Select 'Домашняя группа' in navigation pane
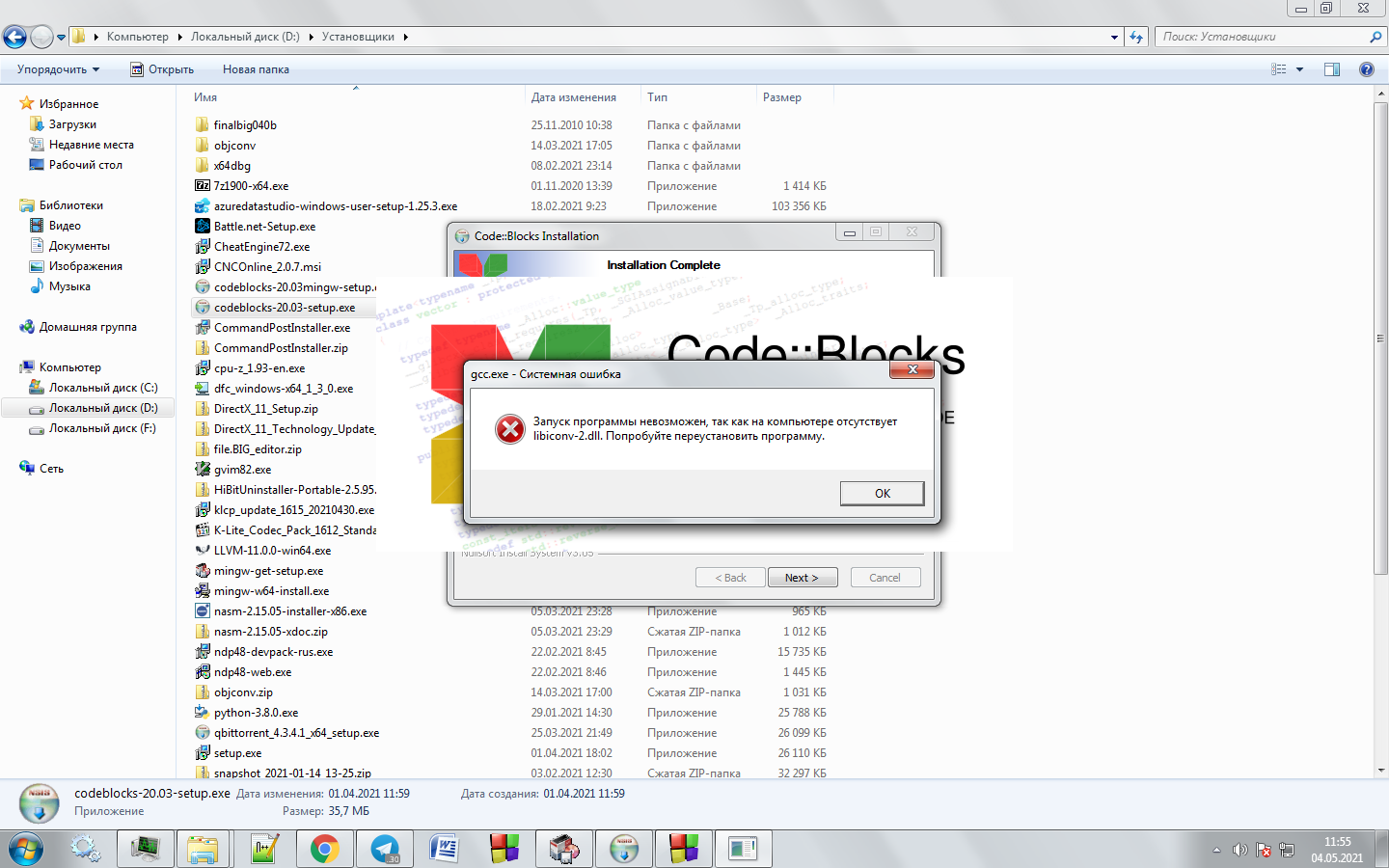Viewport: 1389px width, 868px height. click(x=87, y=327)
